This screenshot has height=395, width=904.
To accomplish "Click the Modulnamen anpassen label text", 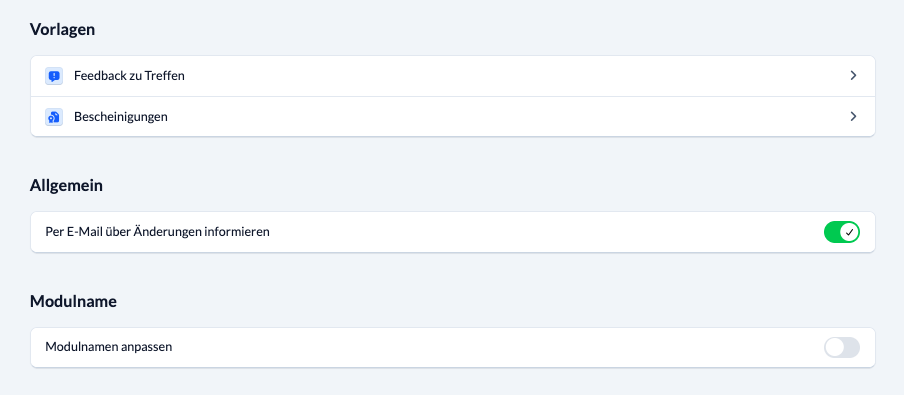I will (108, 347).
